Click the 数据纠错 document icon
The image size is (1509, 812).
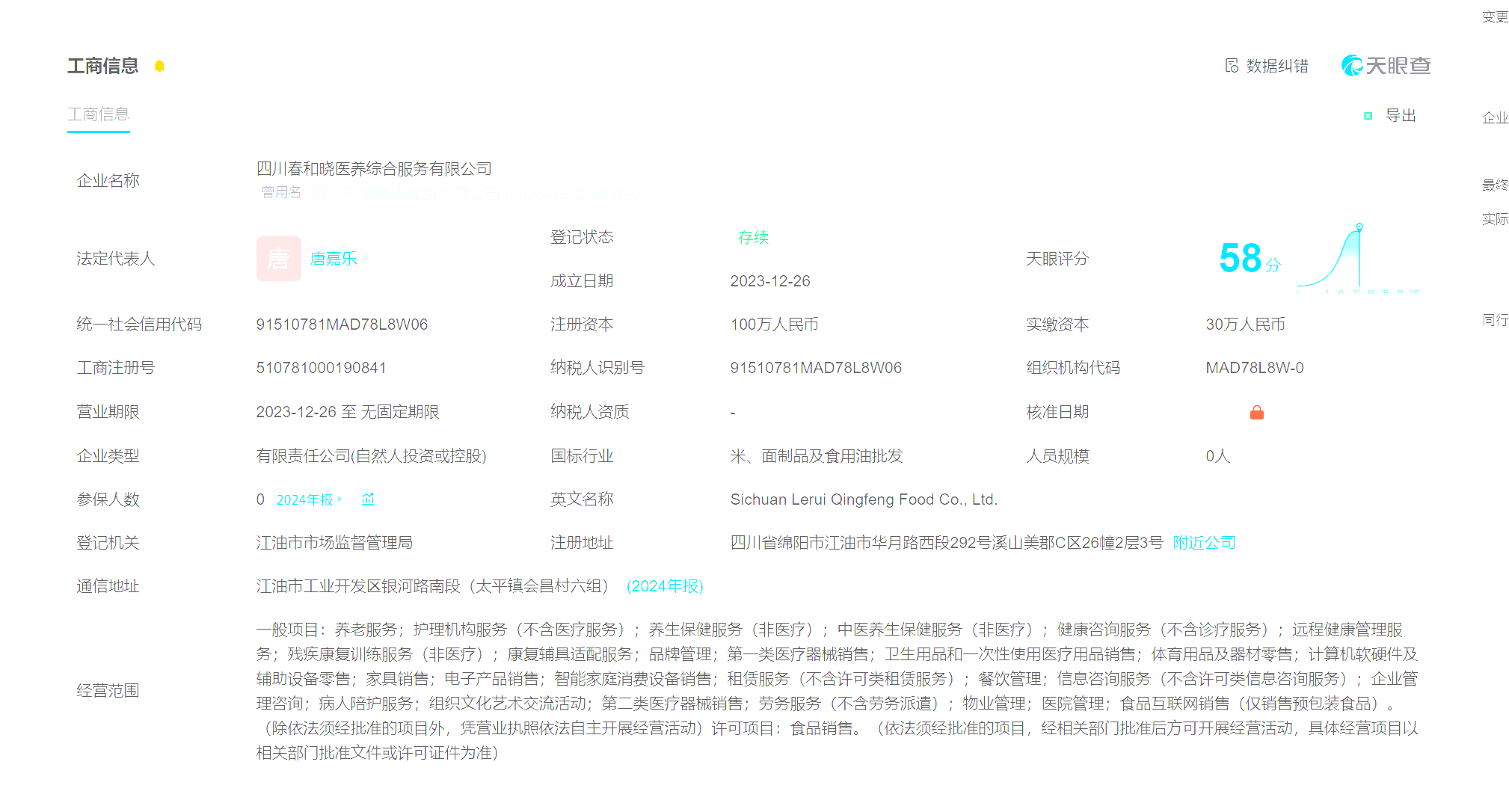coord(1232,66)
